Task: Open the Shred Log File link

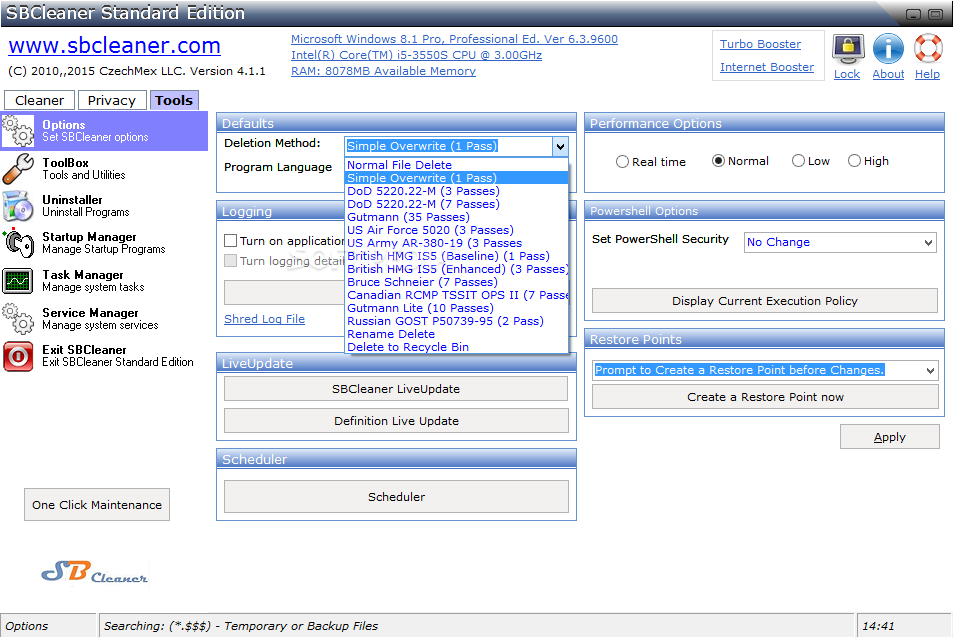Action: [x=264, y=319]
